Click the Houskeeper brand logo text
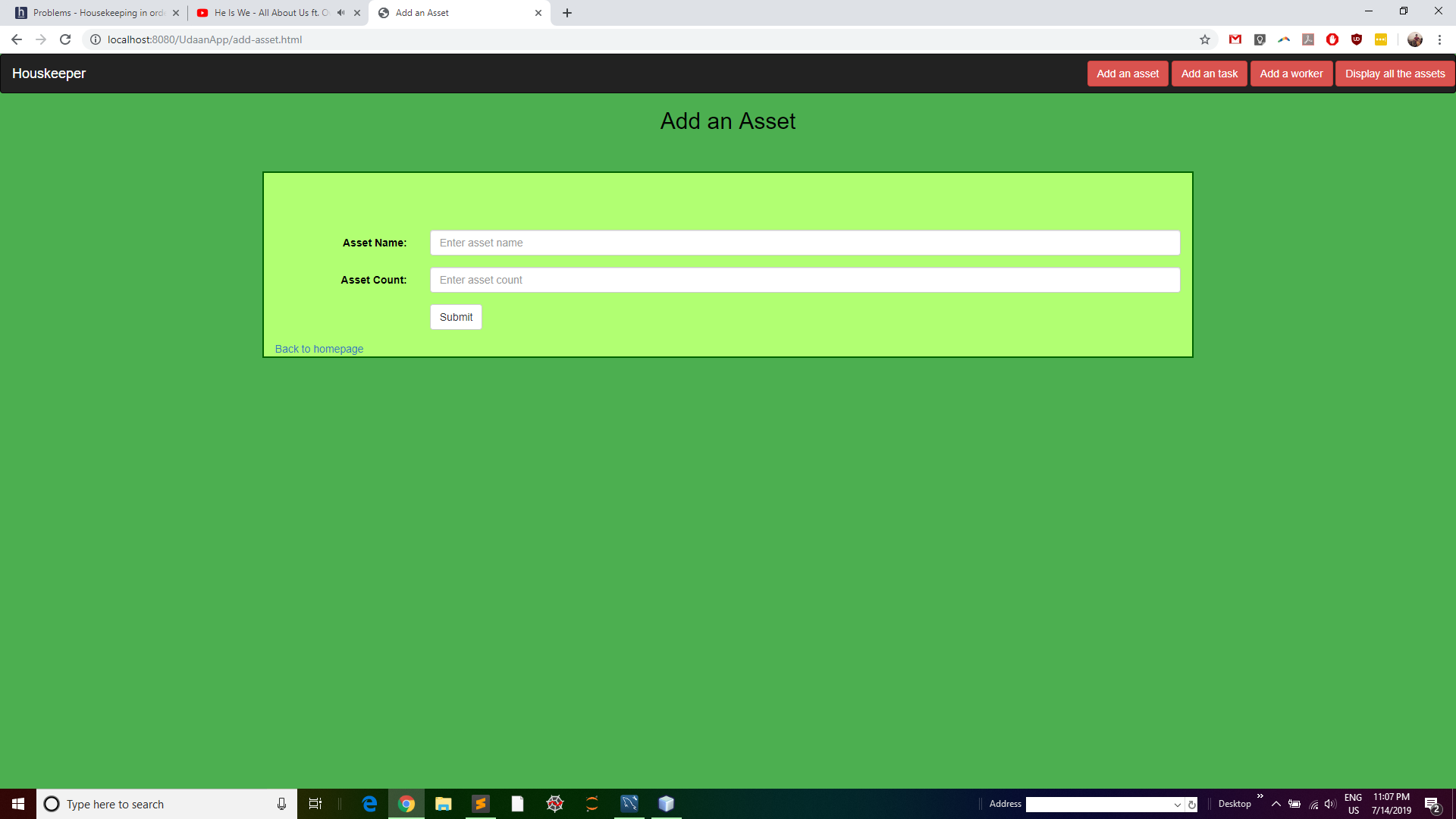1456x819 pixels. 49,73
